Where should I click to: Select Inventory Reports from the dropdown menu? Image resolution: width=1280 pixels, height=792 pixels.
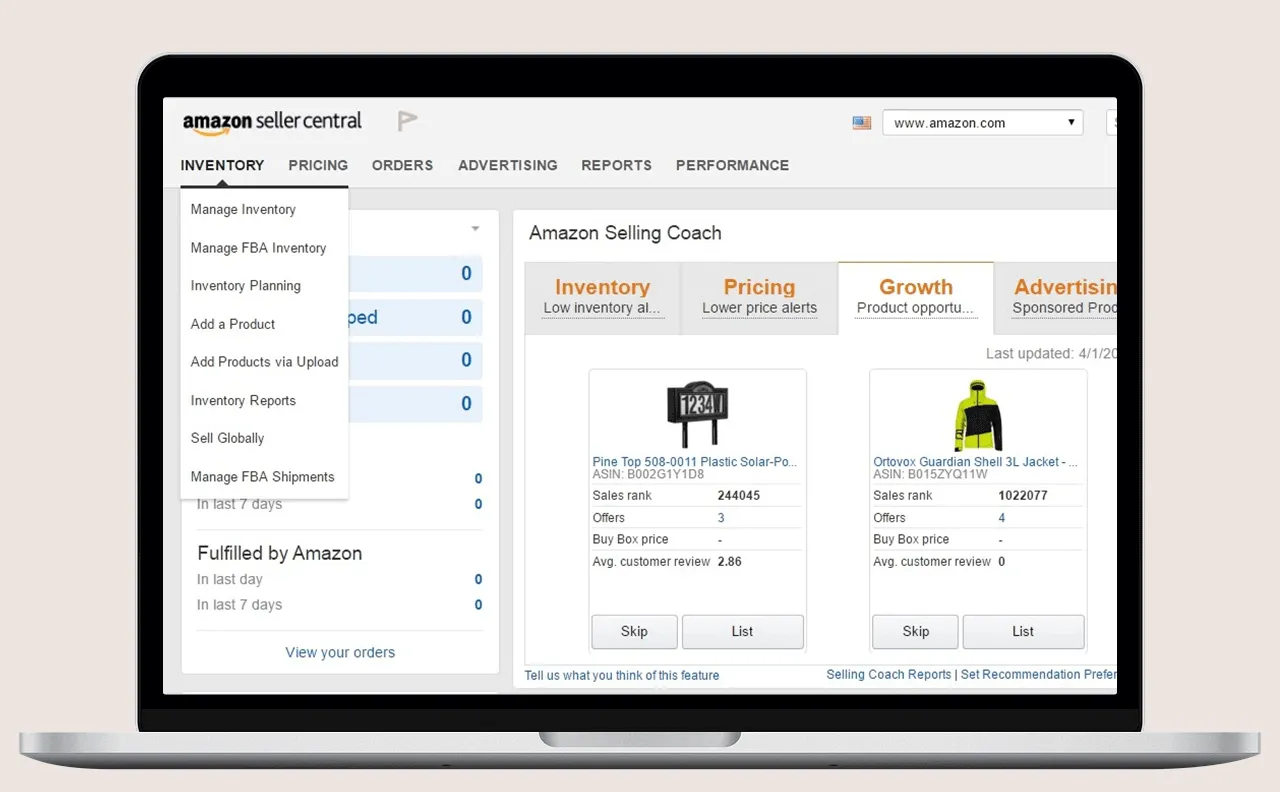[243, 401]
